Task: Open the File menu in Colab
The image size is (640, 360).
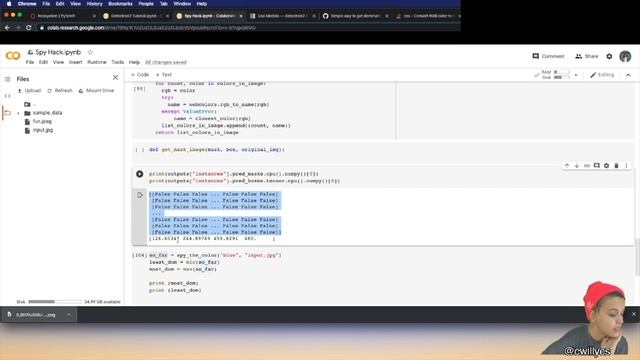Action: pyautogui.click(x=30, y=62)
